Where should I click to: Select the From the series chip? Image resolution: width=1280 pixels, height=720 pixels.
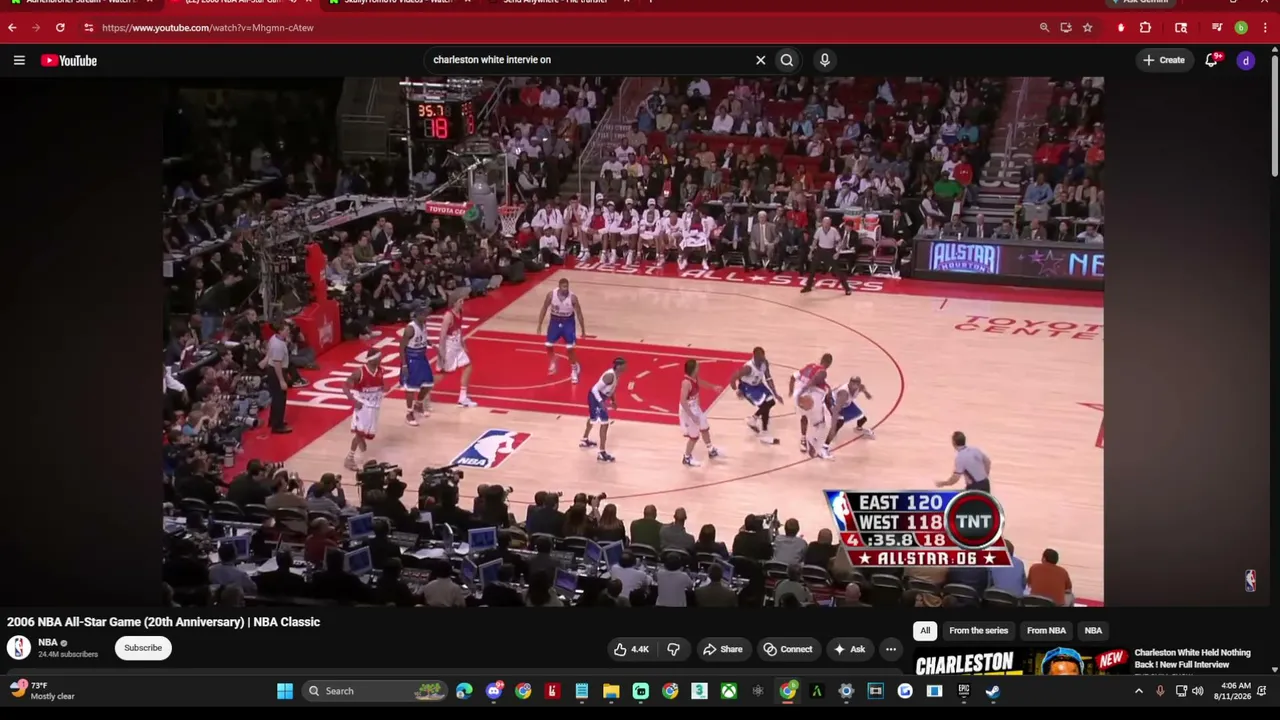[x=978, y=631]
